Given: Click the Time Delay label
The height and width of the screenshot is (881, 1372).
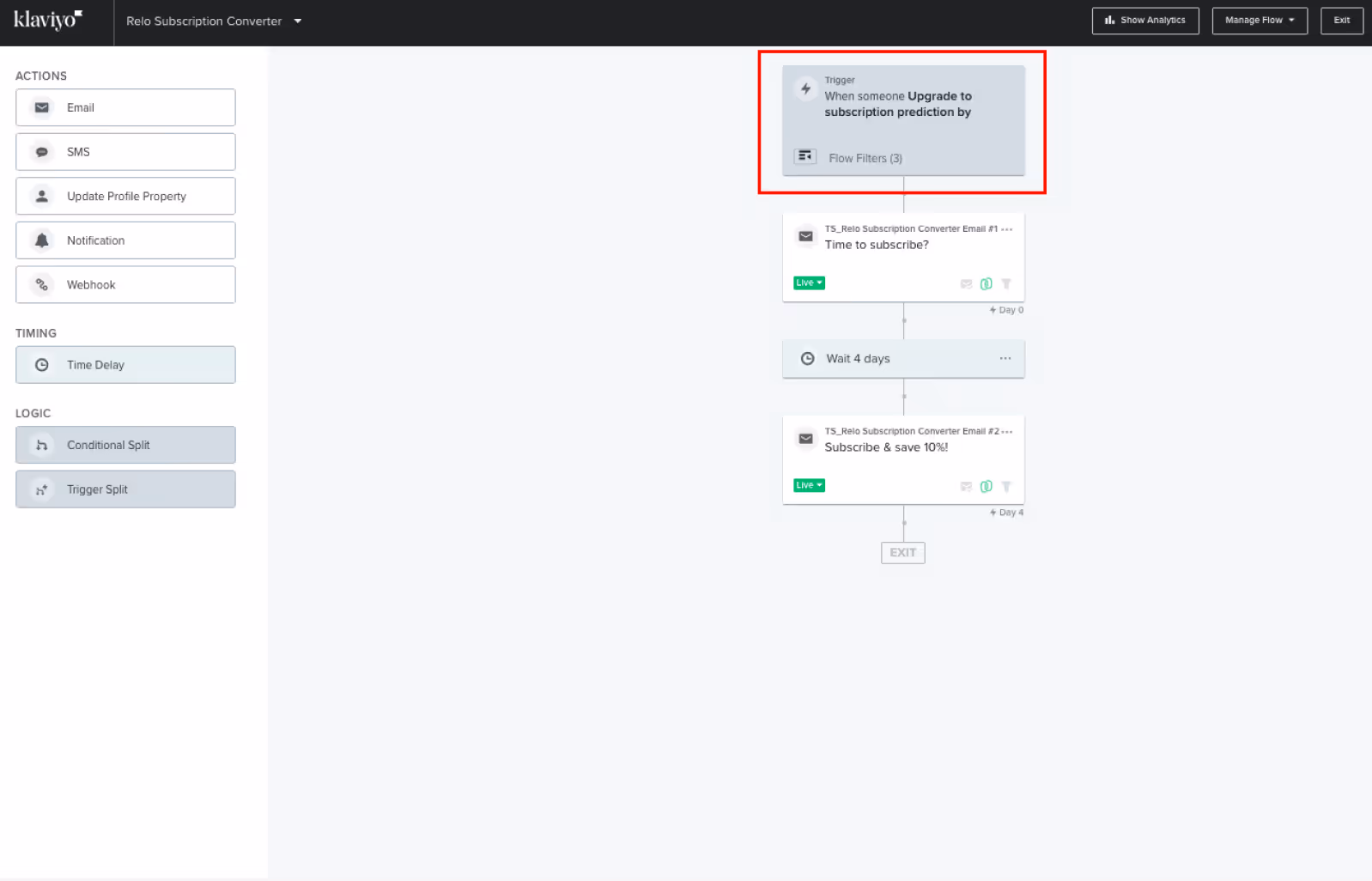Looking at the screenshot, I should coord(95,365).
